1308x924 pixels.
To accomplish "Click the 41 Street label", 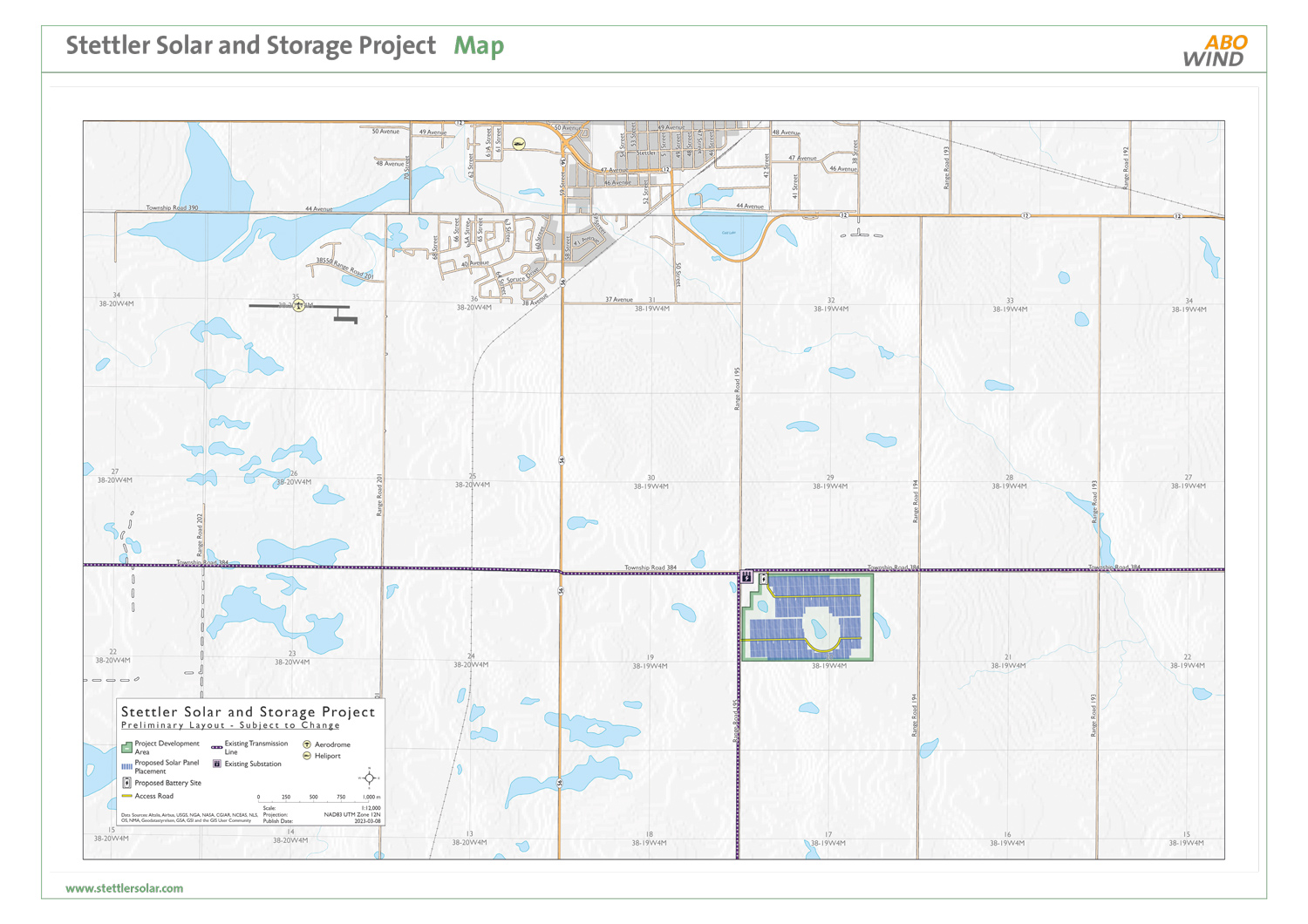I will point(795,187).
